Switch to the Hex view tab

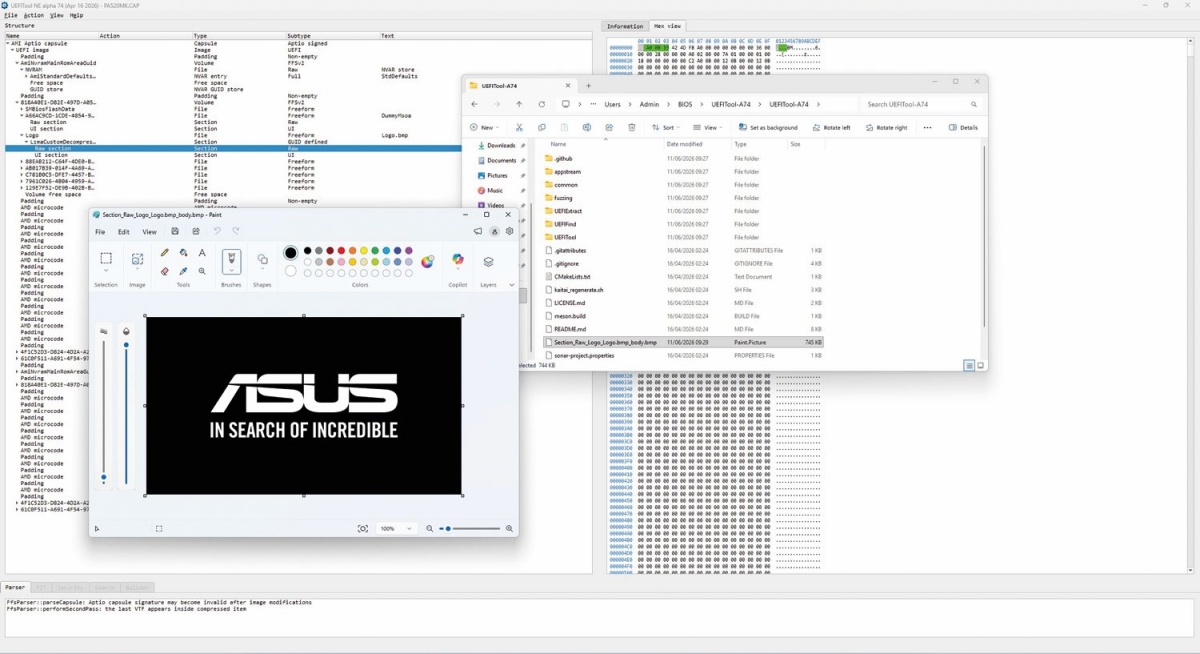coord(667,25)
